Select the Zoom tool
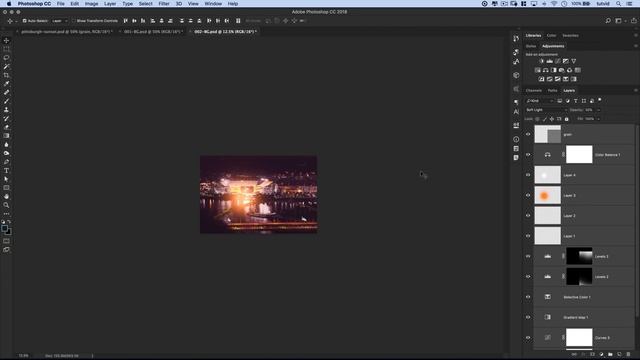This screenshot has width=640, height=360. tap(6, 205)
